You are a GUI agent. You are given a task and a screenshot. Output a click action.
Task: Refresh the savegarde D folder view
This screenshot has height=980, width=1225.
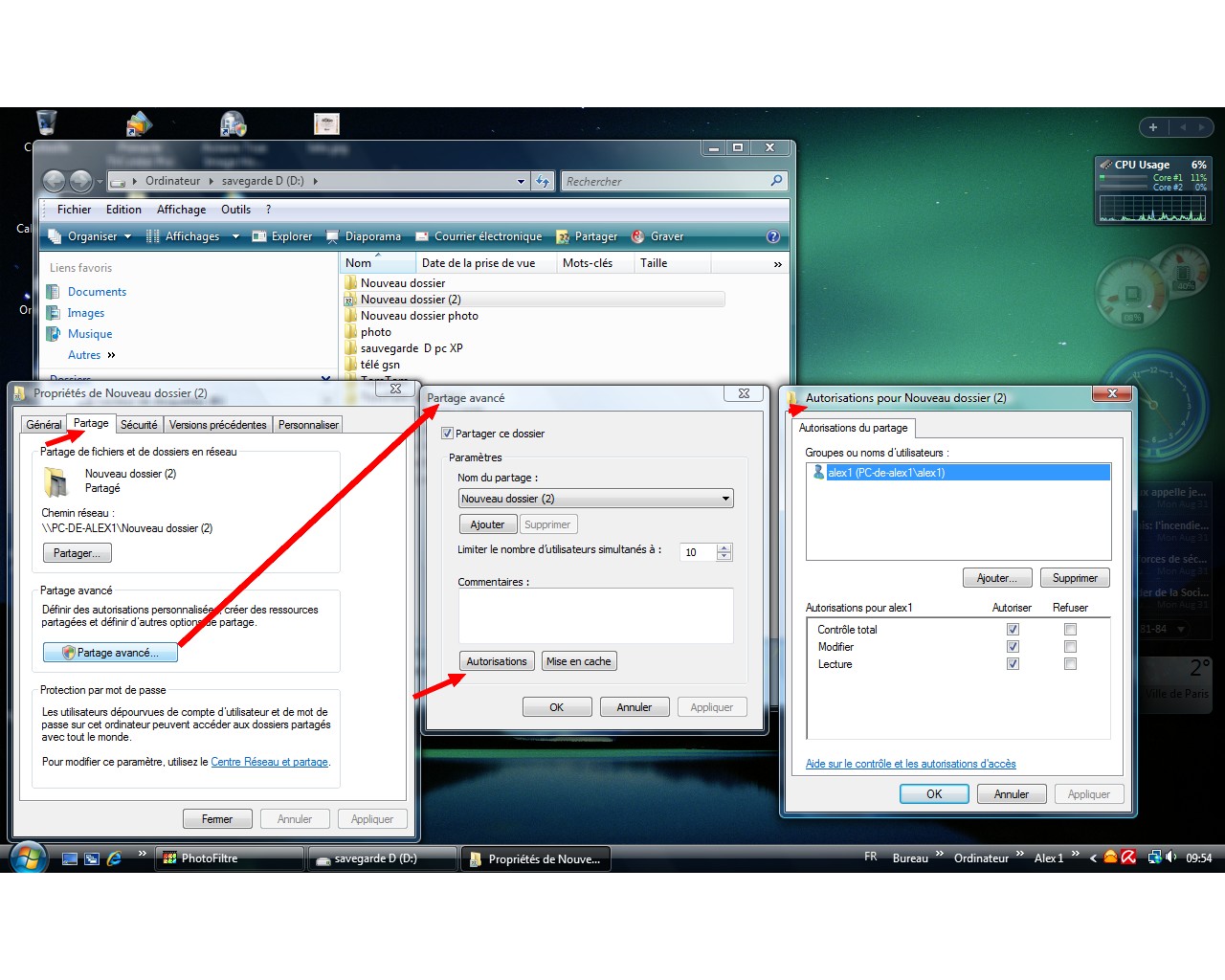(x=543, y=181)
